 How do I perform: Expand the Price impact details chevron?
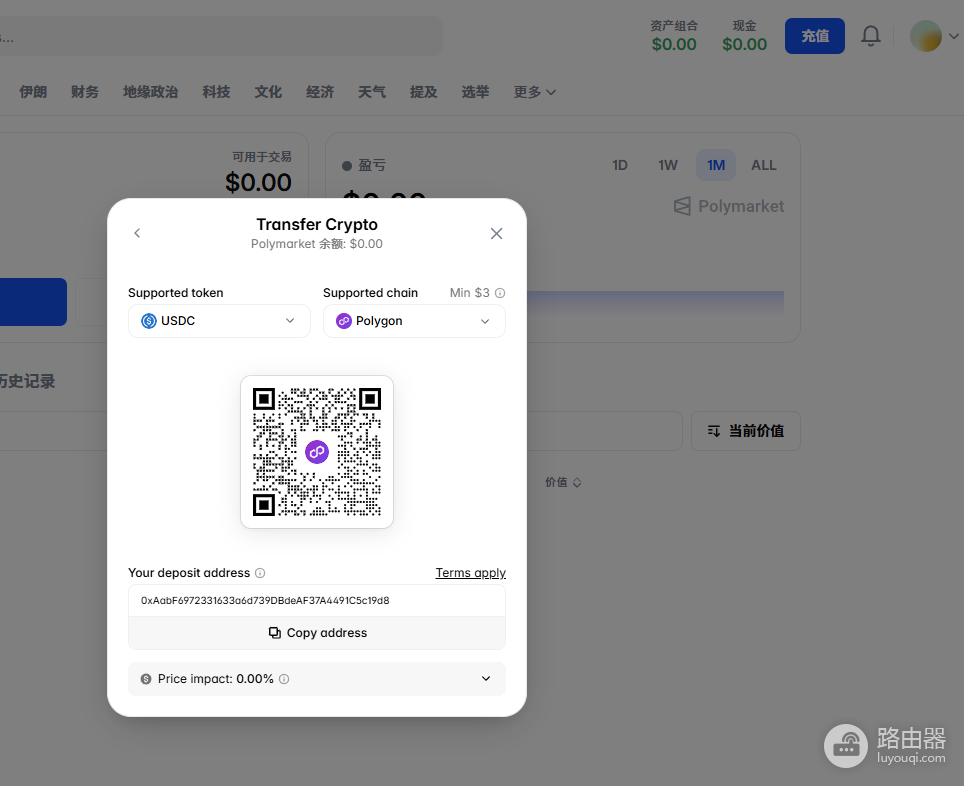pos(486,678)
